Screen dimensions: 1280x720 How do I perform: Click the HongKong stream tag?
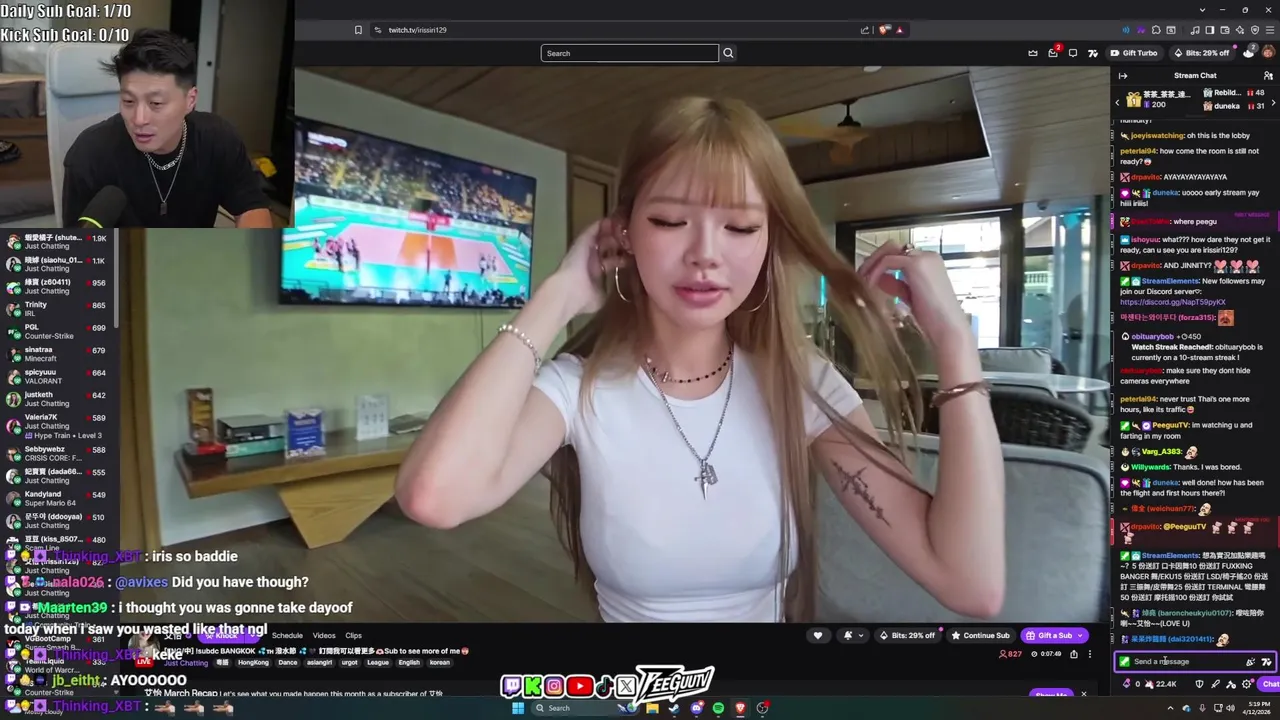click(x=253, y=662)
